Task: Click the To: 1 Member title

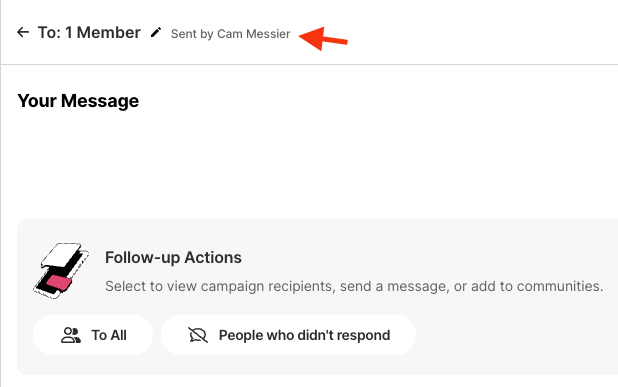Action: coord(89,33)
